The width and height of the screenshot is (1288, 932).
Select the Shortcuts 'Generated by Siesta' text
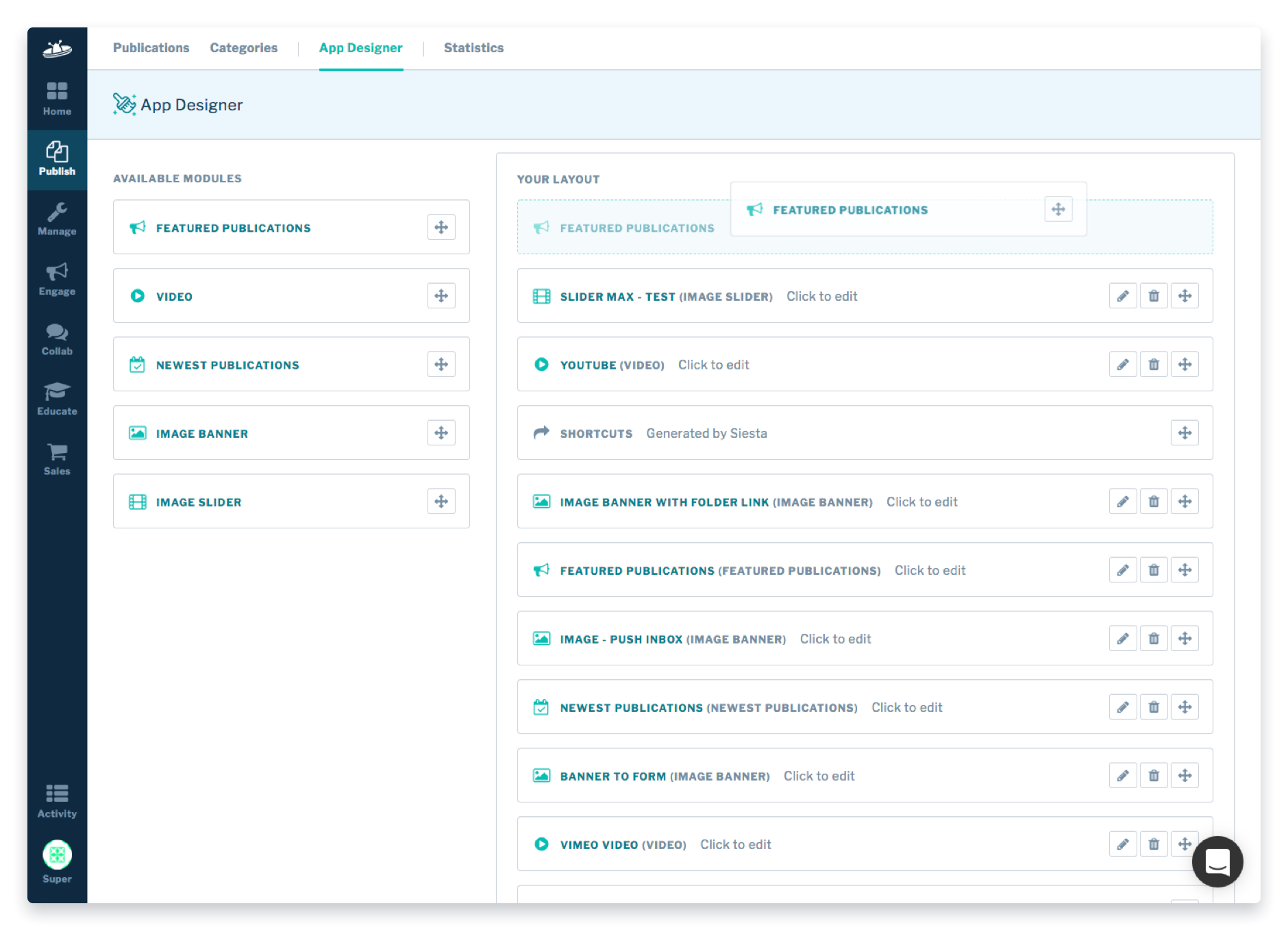706,433
